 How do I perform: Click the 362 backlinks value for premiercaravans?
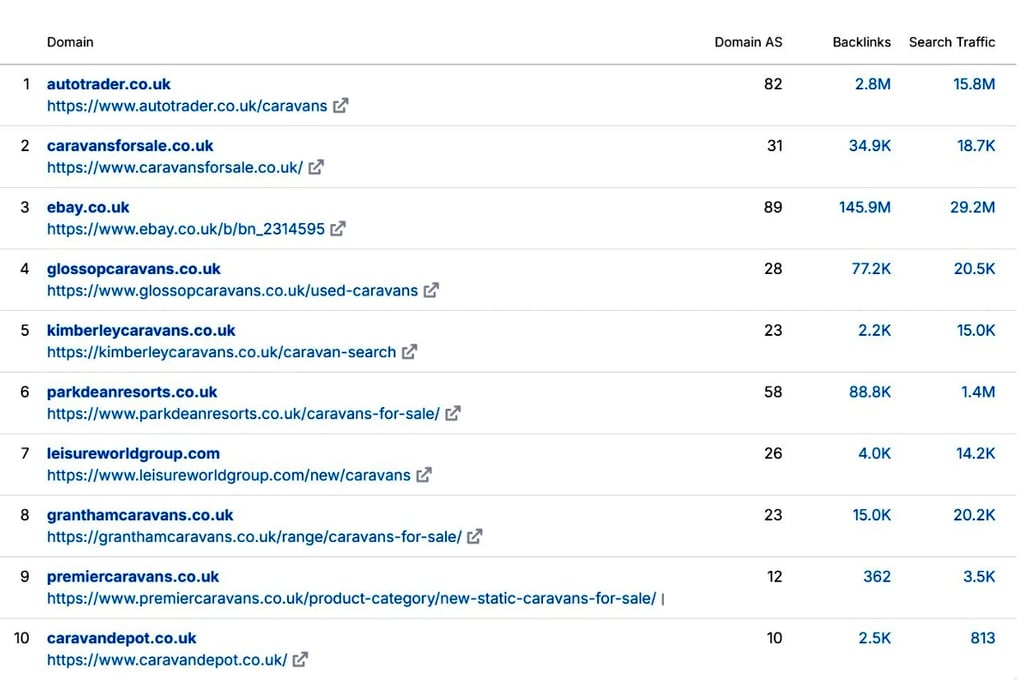tap(876, 576)
